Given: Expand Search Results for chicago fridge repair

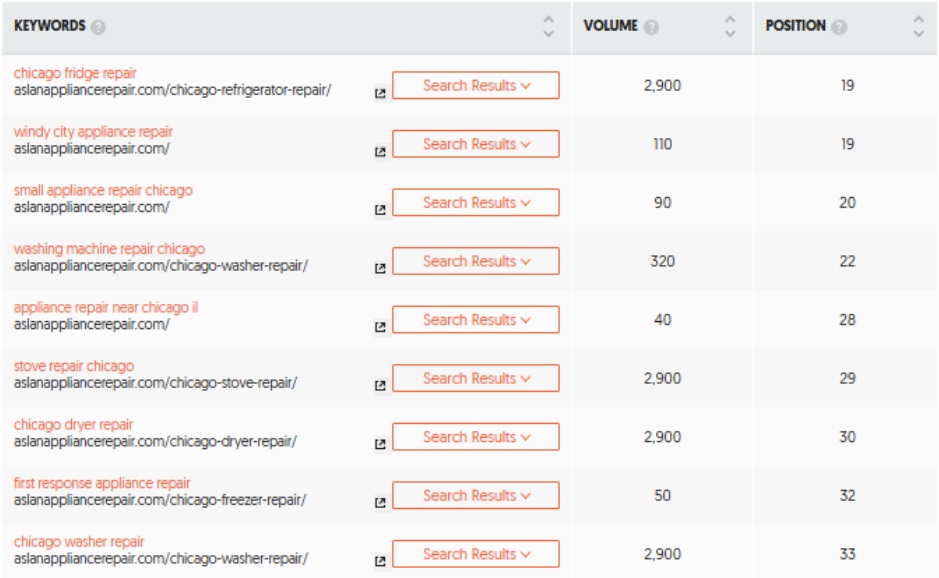Looking at the screenshot, I should pyautogui.click(x=476, y=85).
